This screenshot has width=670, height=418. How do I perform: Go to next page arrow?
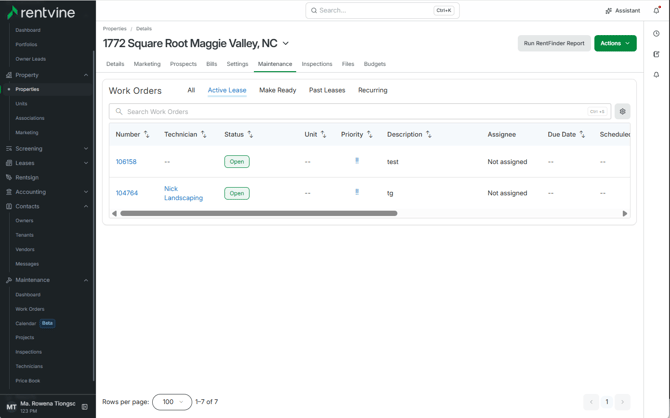[623, 402]
